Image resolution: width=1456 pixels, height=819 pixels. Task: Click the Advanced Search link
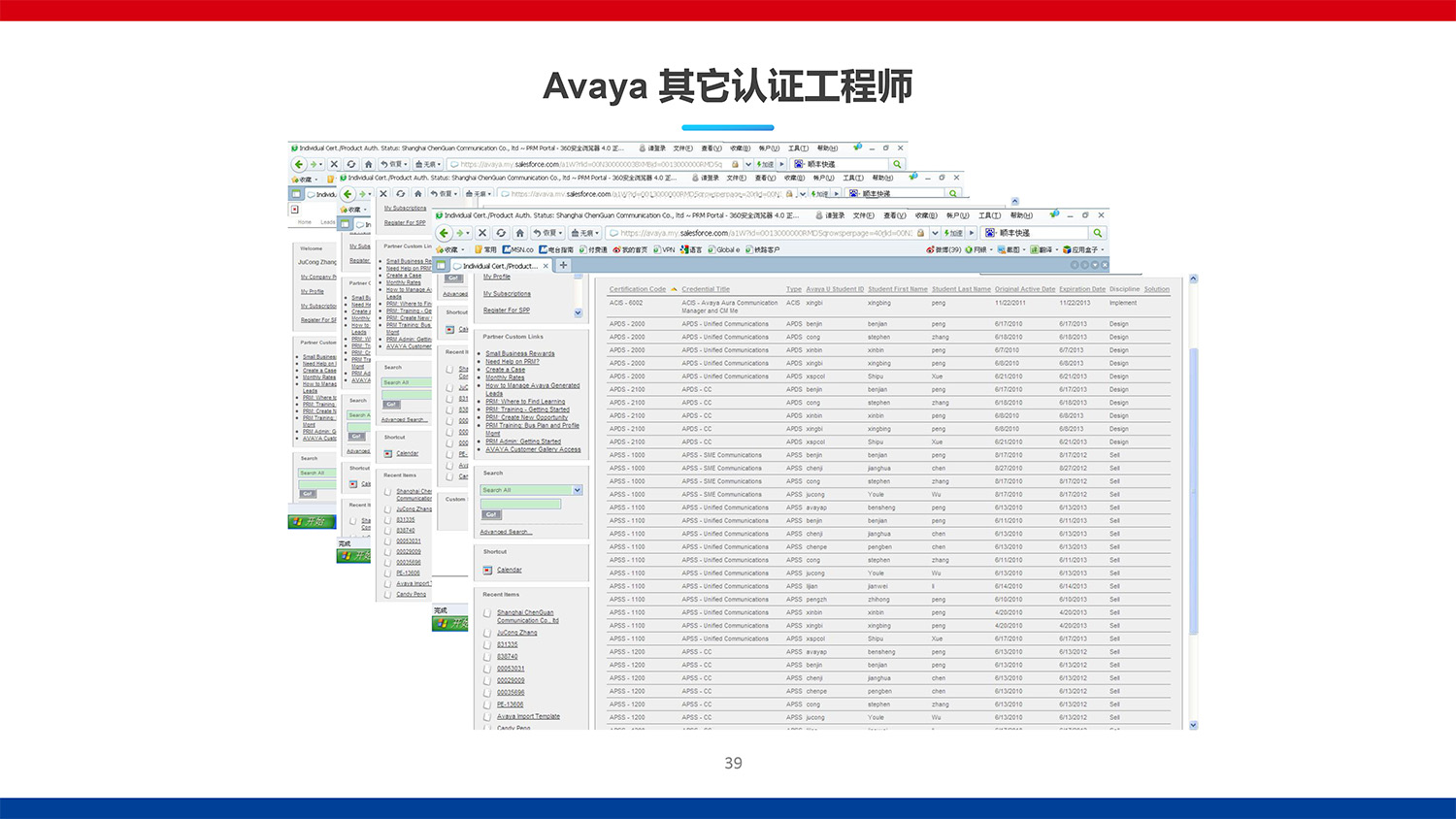506,531
